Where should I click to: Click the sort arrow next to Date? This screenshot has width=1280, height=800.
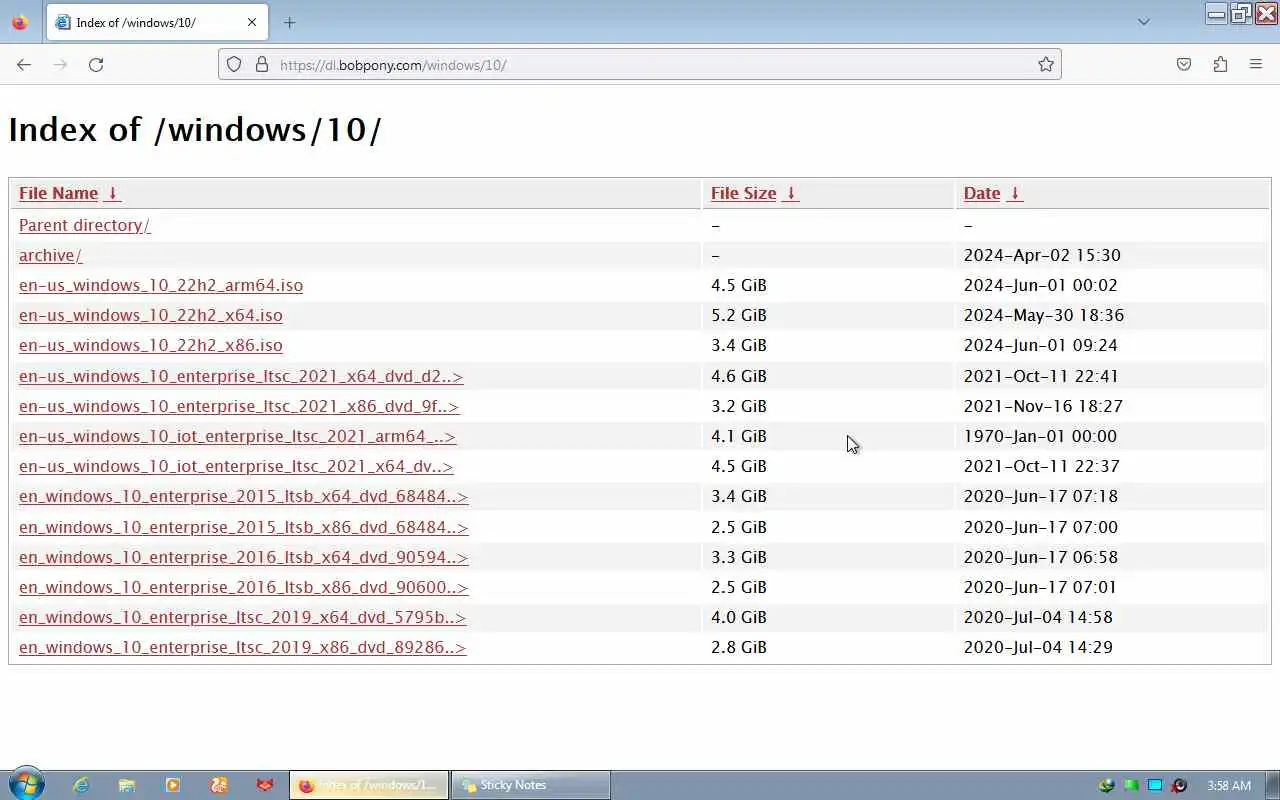tap(1014, 193)
